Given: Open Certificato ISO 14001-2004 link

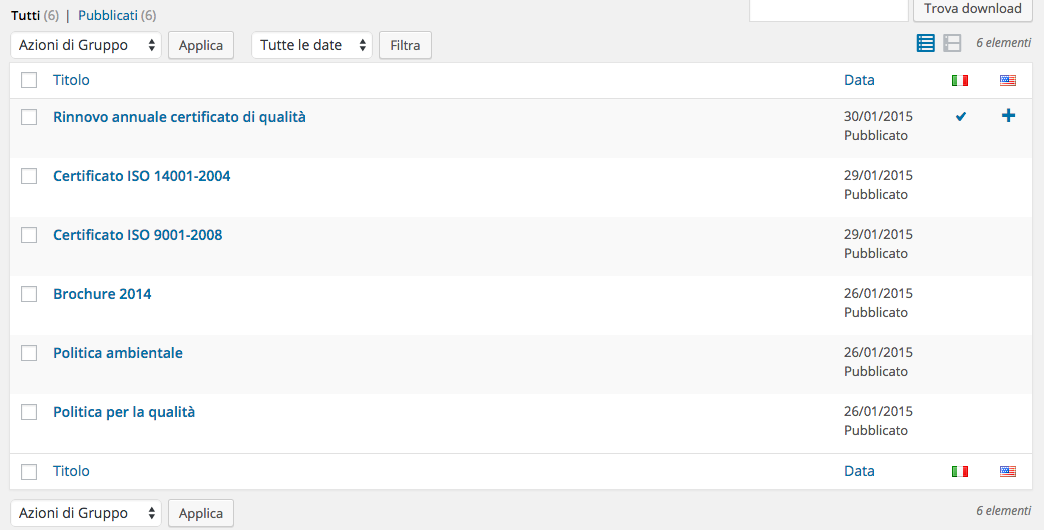Looking at the screenshot, I should 142,176.
